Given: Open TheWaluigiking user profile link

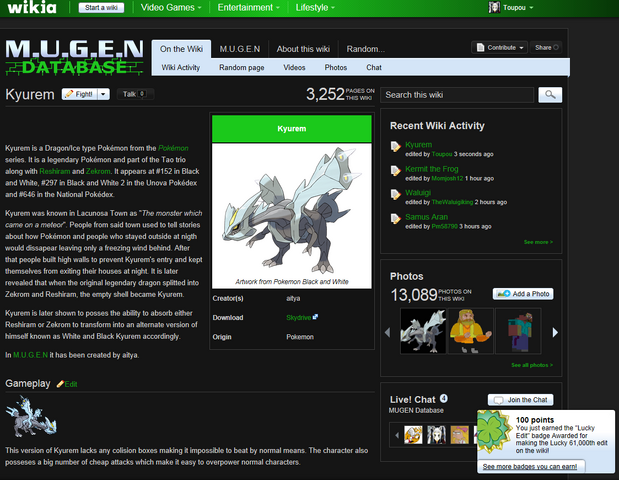Looking at the screenshot, I should (x=452, y=202).
